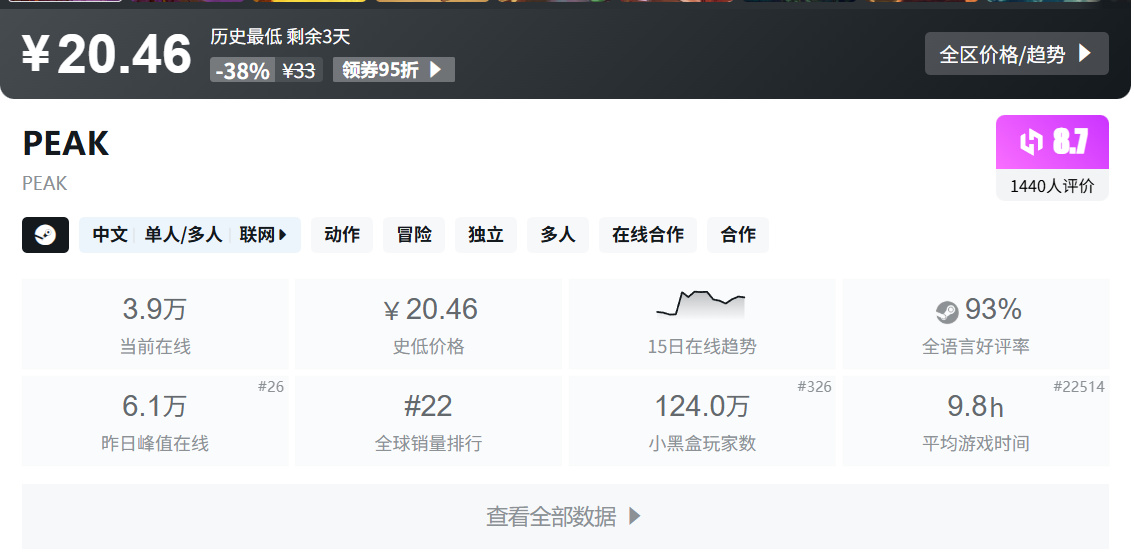Click the 小黑盒玩家数 124.0万 card
Screen dimensions: 1134x556
[x=702, y=421]
